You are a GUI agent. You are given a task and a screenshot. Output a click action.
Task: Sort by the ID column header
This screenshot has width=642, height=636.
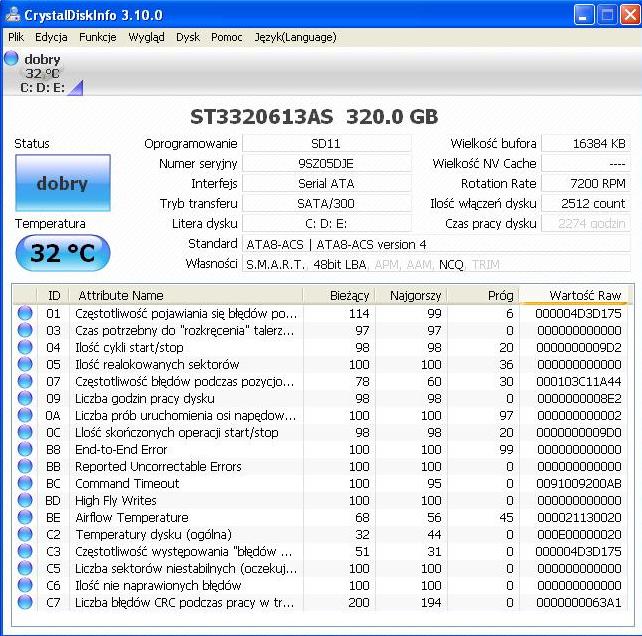click(53, 295)
